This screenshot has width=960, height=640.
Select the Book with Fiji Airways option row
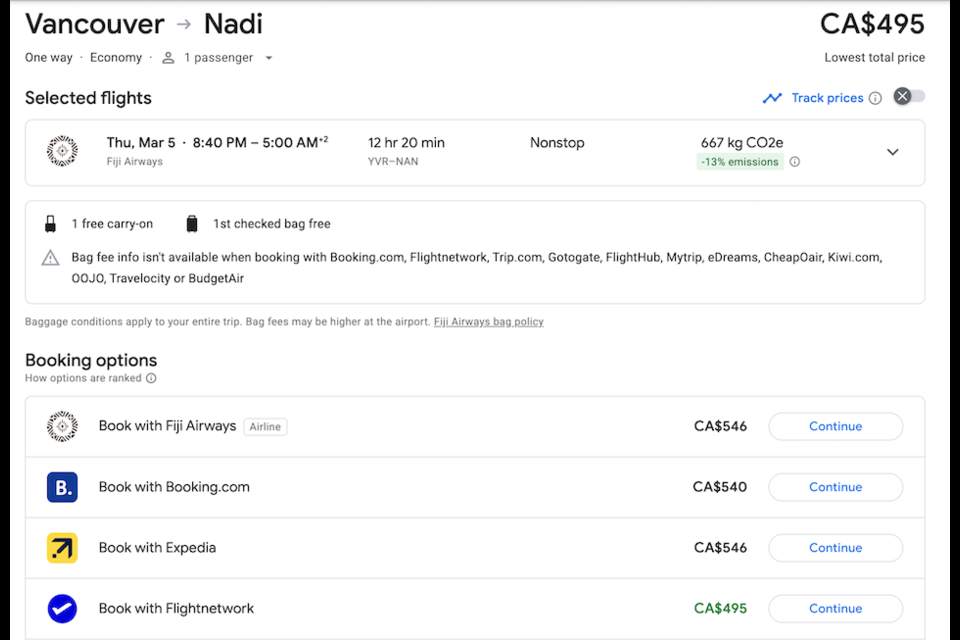point(400,426)
